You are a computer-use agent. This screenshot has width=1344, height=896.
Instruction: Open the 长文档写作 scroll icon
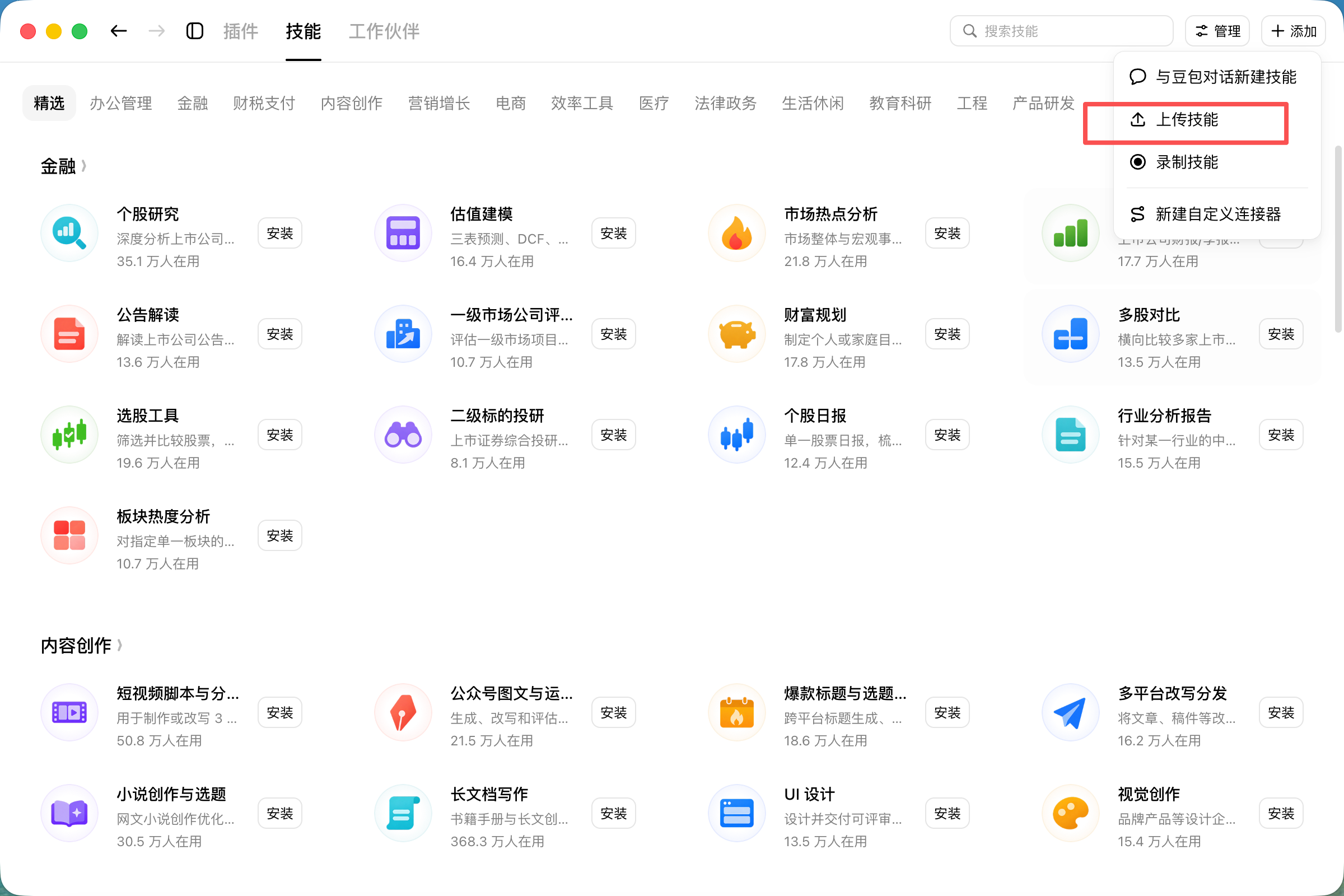pyautogui.click(x=403, y=813)
